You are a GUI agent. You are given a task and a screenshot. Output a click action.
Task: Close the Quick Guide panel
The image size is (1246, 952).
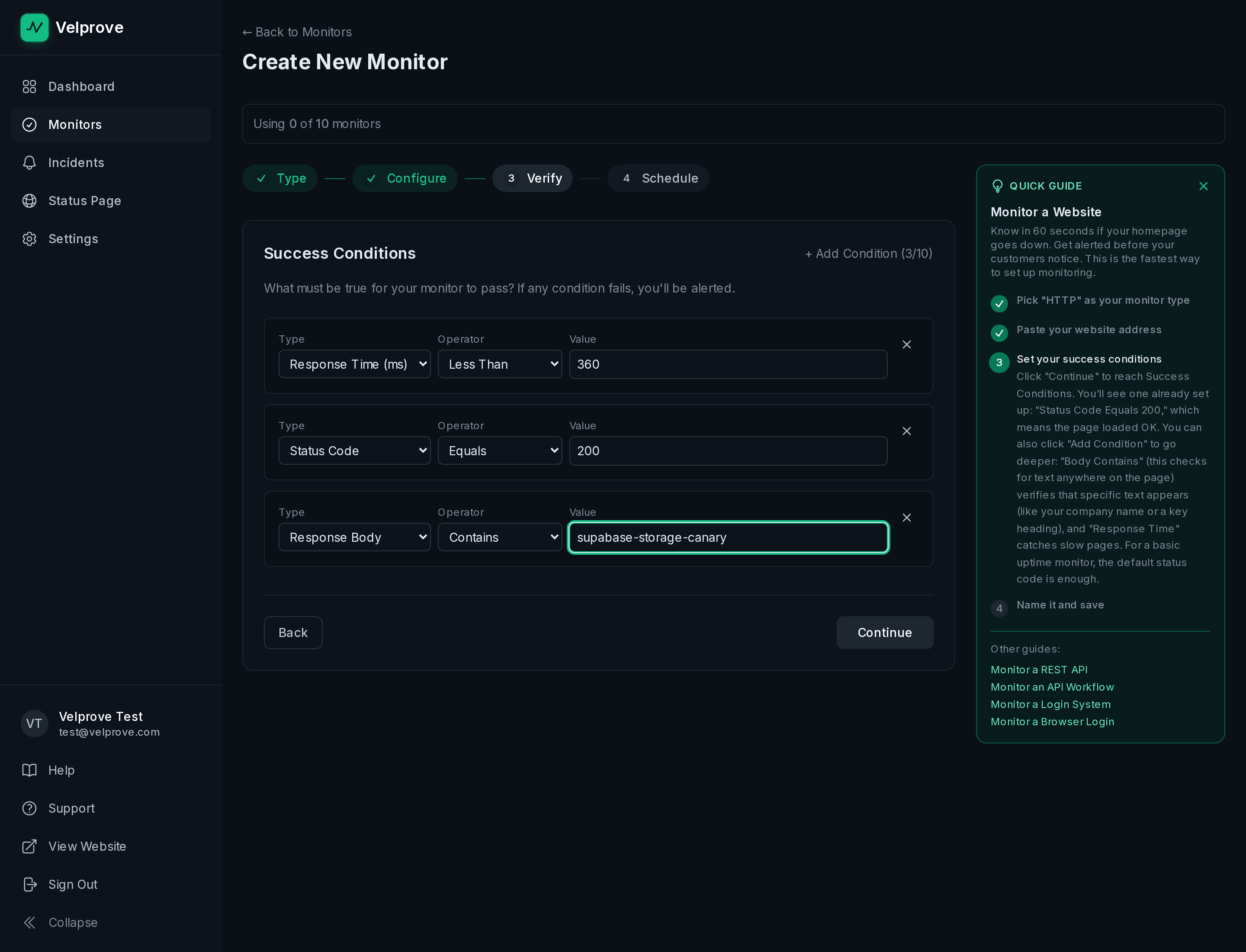coord(1204,186)
